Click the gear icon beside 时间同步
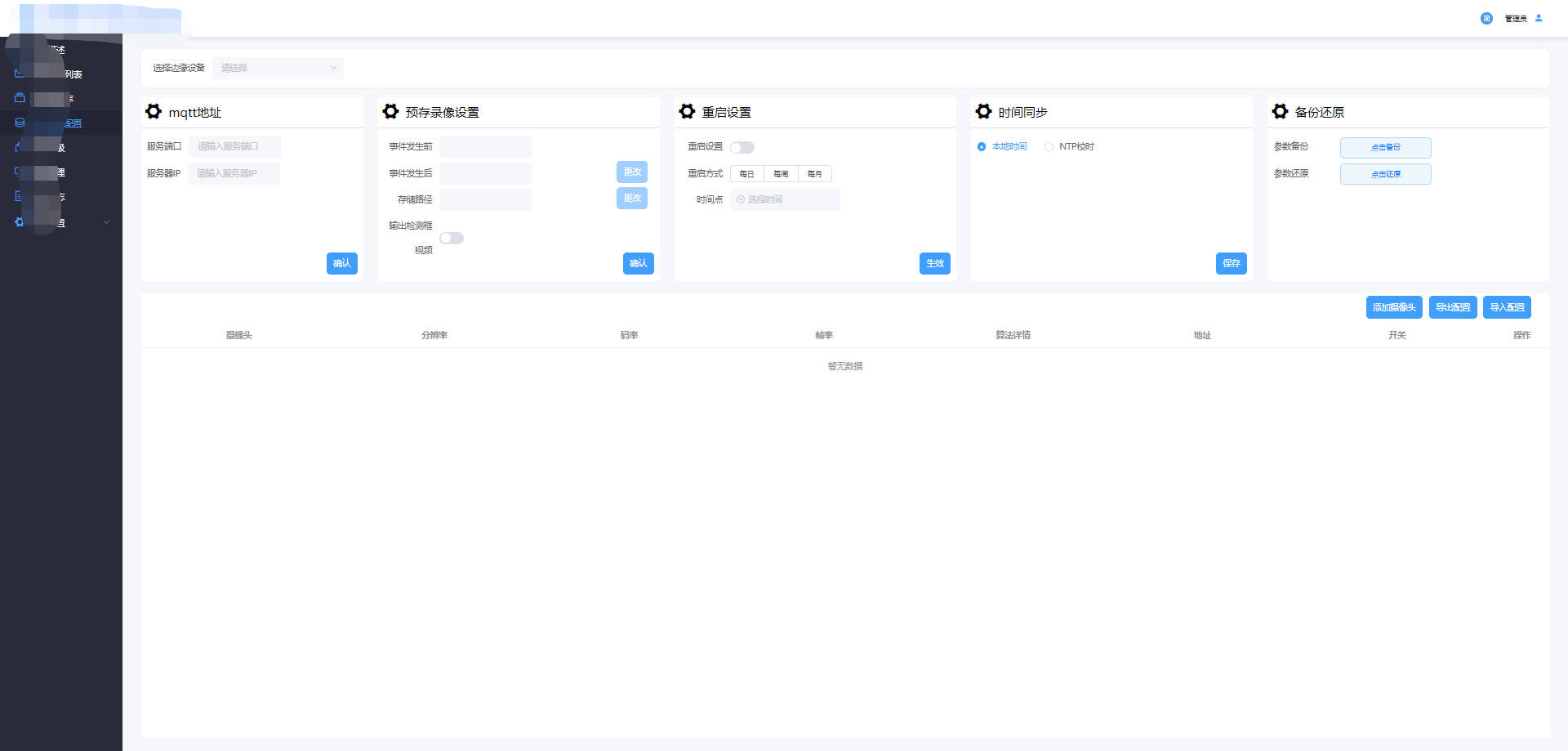This screenshot has width=1568, height=751. pyautogui.click(x=984, y=111)
